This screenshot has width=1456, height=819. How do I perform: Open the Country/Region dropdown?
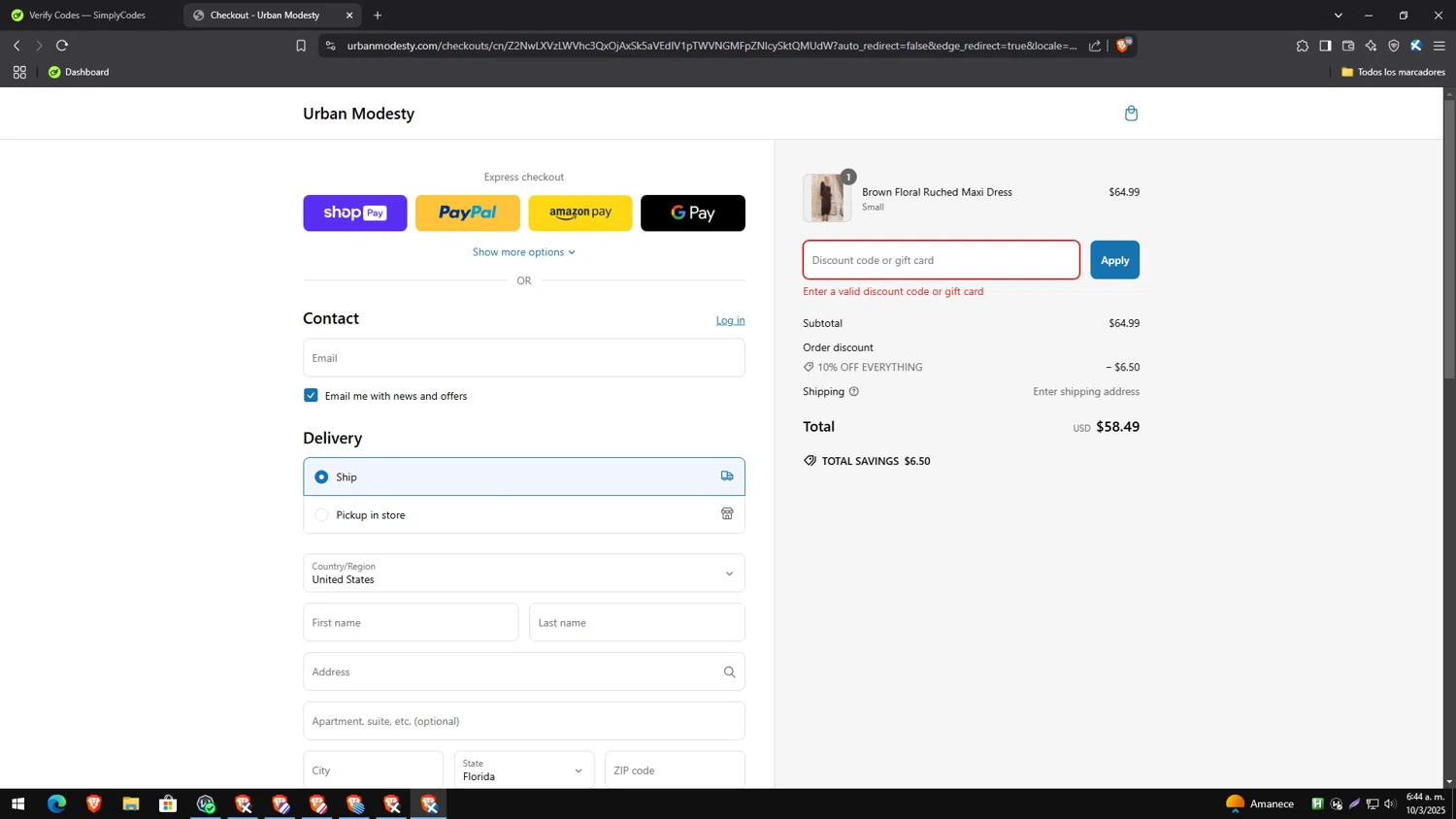coord(524,573)
